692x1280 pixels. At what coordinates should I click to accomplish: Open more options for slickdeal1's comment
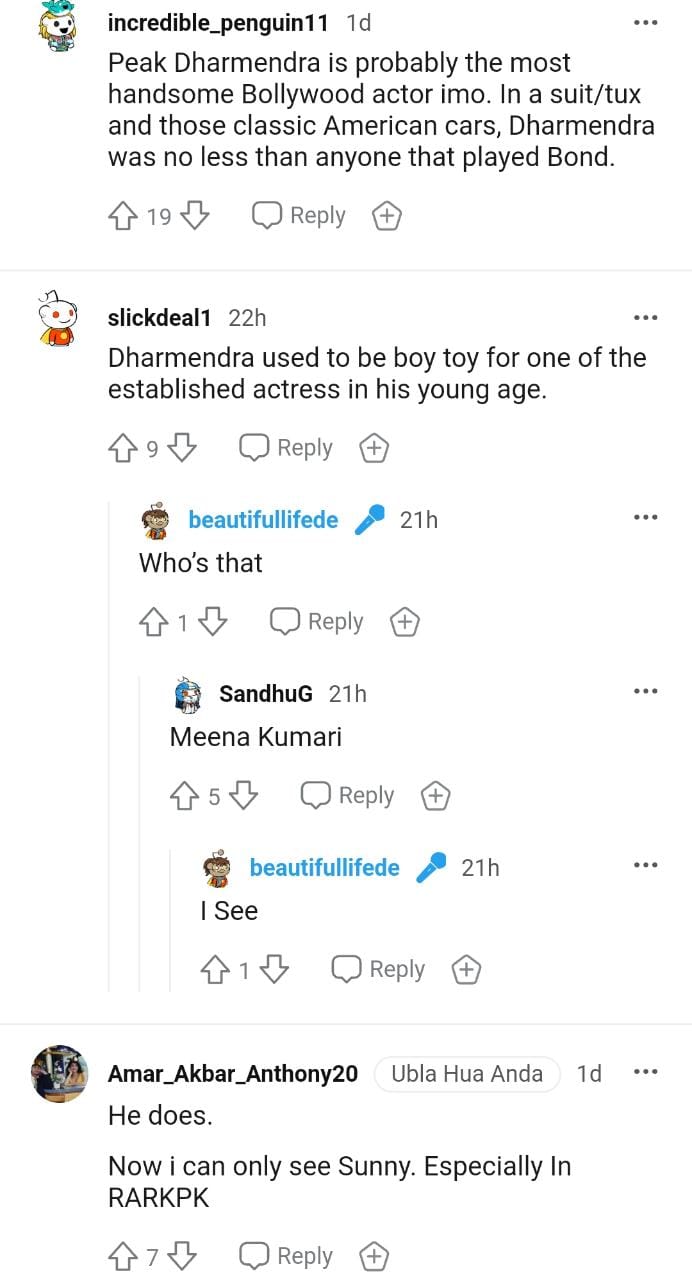646,318
